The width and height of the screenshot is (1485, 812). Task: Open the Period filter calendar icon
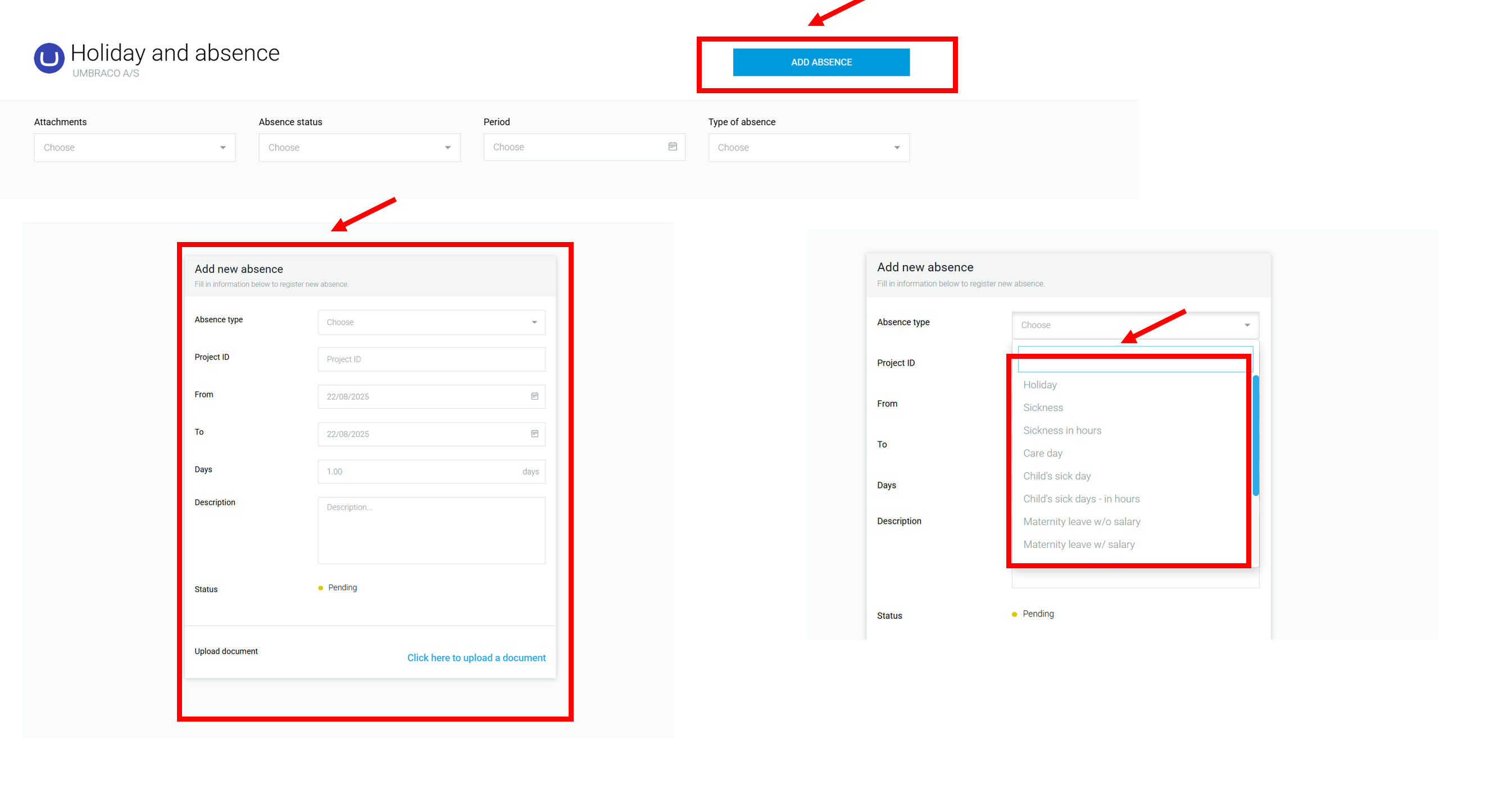tap(672, 147)
